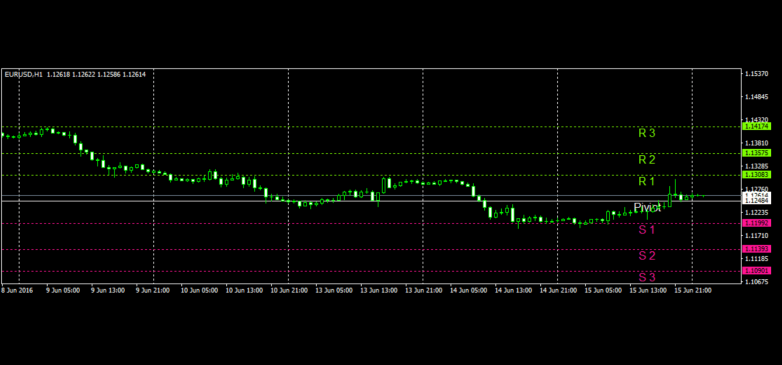Click the 14 Jun 13:00 time label
Viewport: 782px width, 365px height.
tap(513, 290)
